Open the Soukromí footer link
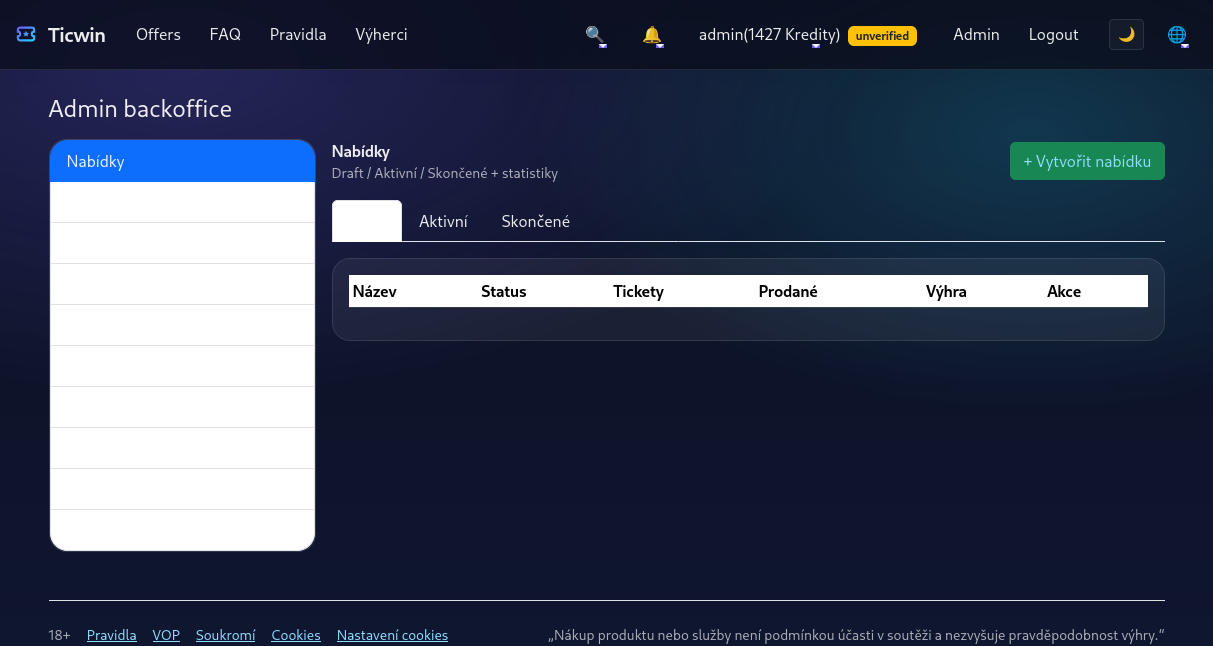 point(225,635)
